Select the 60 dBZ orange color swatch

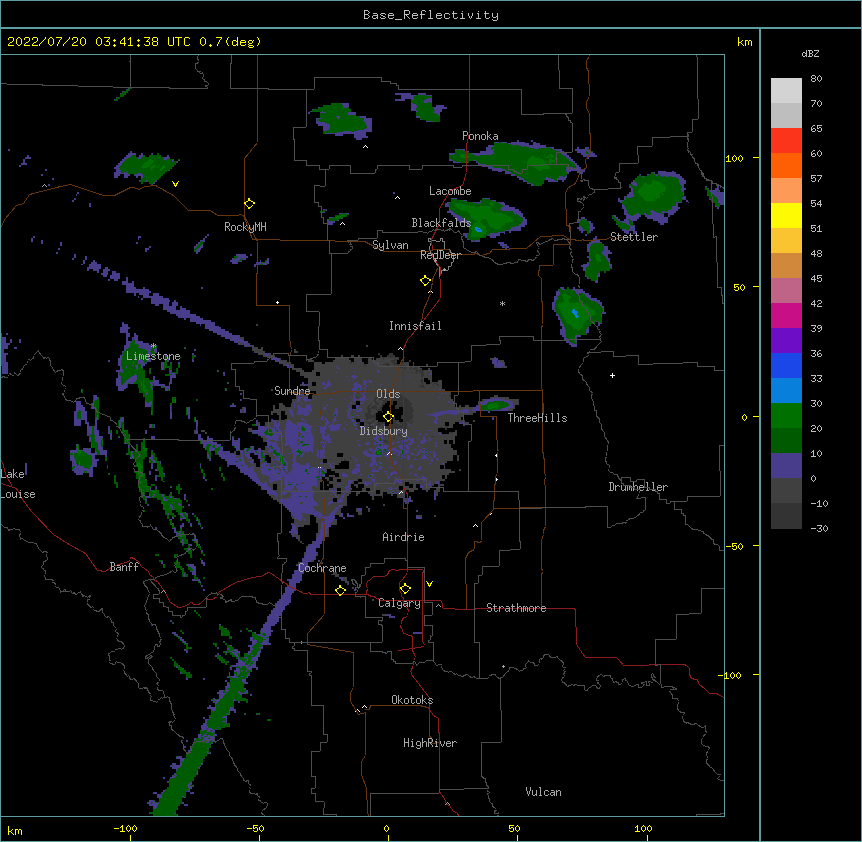coord(786,165)
